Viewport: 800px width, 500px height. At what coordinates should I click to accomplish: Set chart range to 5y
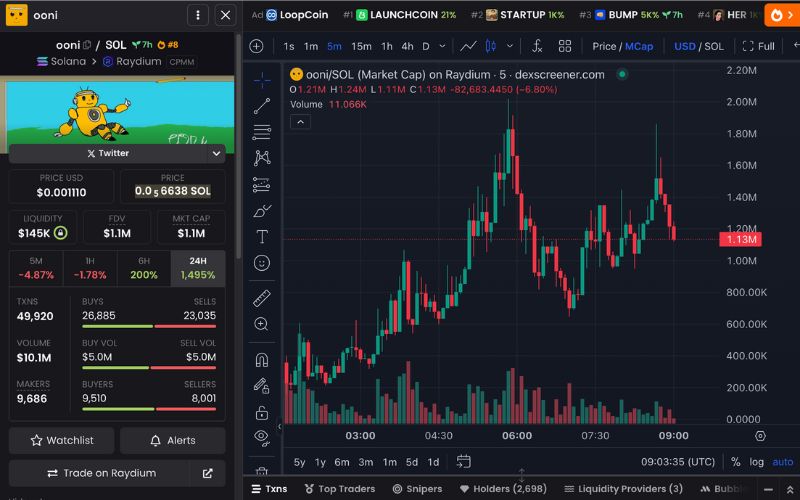coord(299,462)
